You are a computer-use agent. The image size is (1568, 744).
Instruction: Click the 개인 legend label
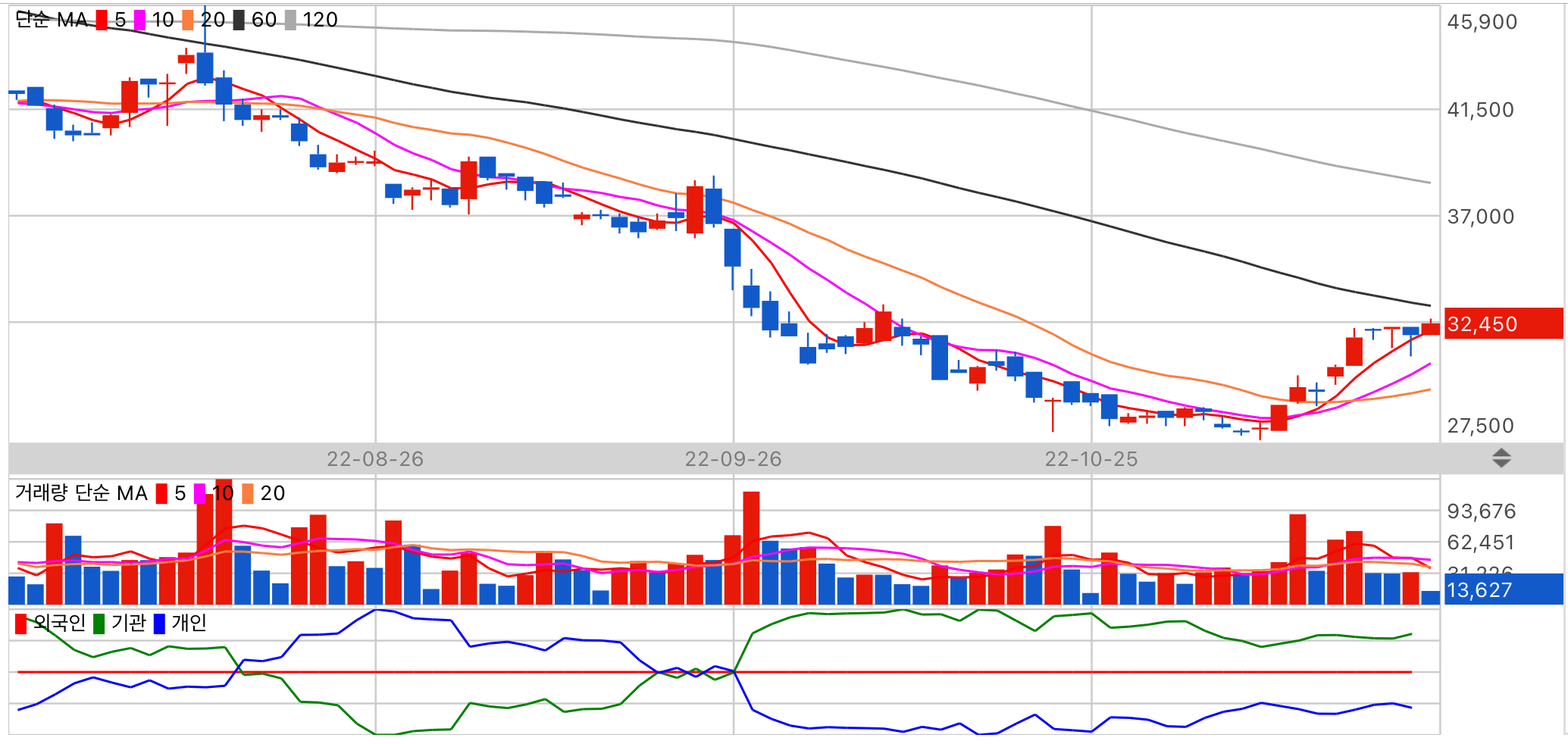tap(189, 623)
